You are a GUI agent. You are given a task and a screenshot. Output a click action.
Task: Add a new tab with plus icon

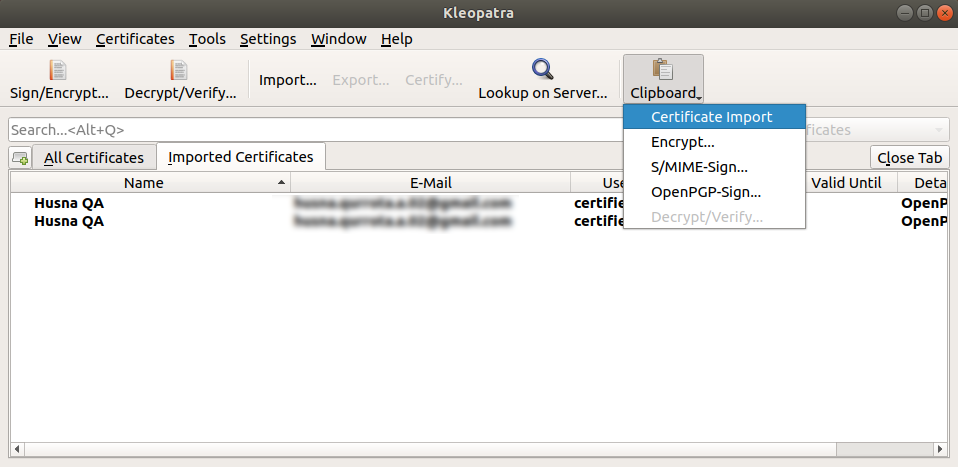coord(20,158)
